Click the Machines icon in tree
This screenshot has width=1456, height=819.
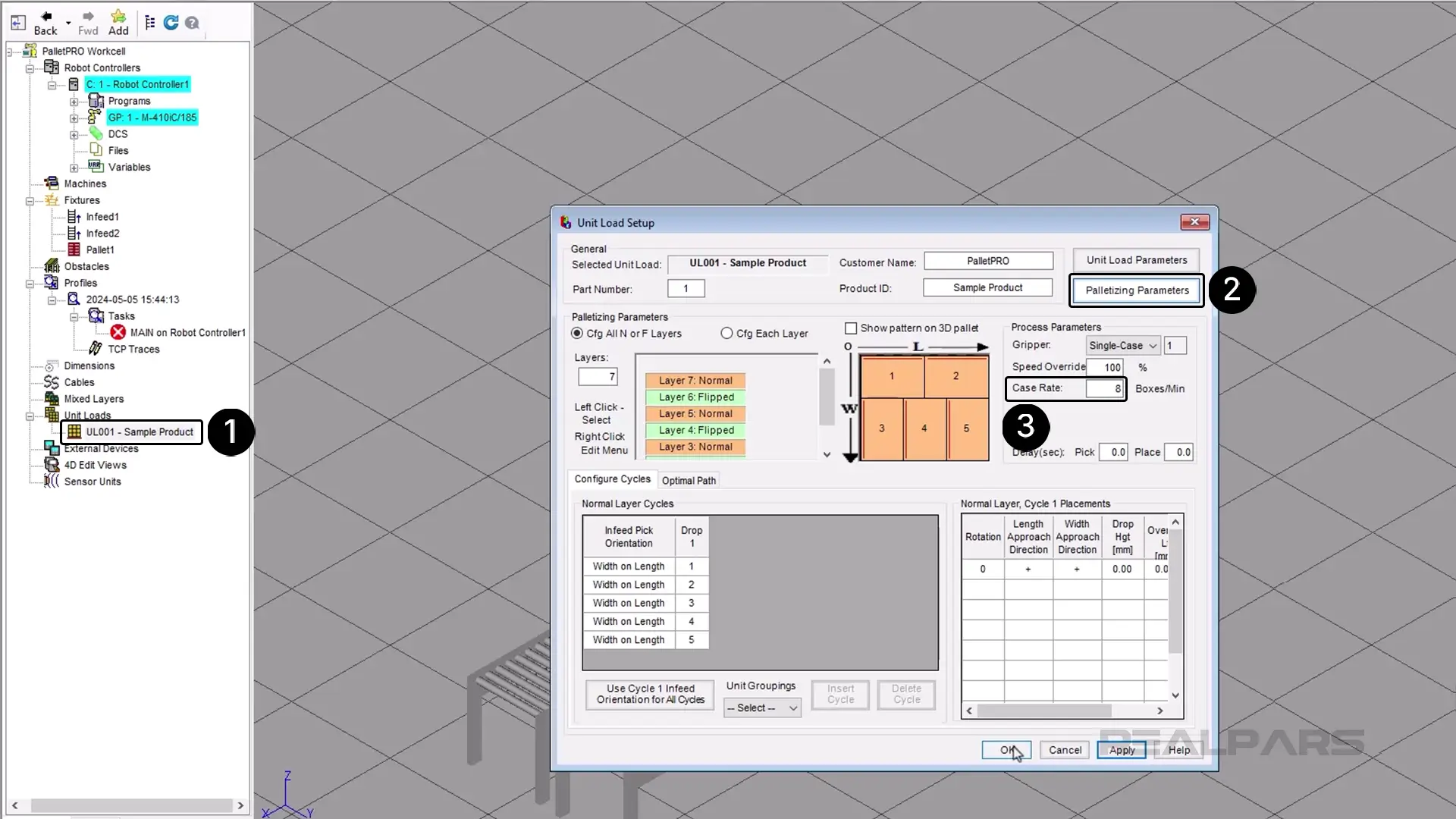click(52, 184)
